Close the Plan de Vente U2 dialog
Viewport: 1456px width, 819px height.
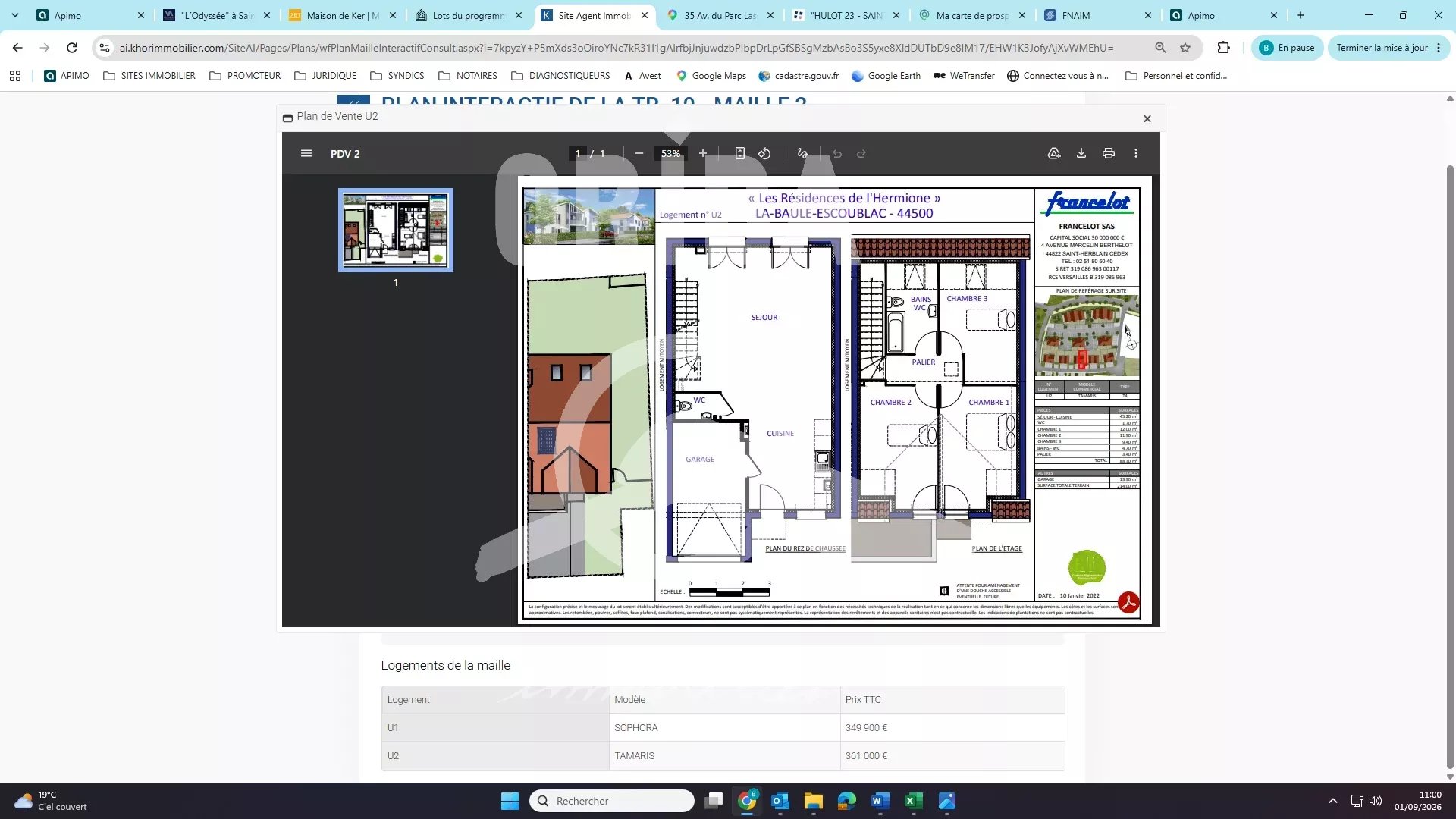click(1147, 118)
